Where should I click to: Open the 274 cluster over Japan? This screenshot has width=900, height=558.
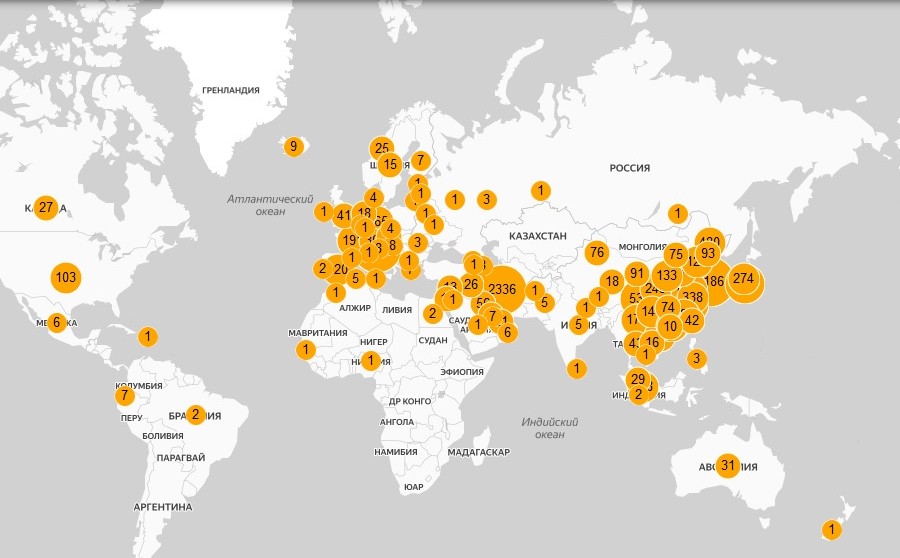743,278
